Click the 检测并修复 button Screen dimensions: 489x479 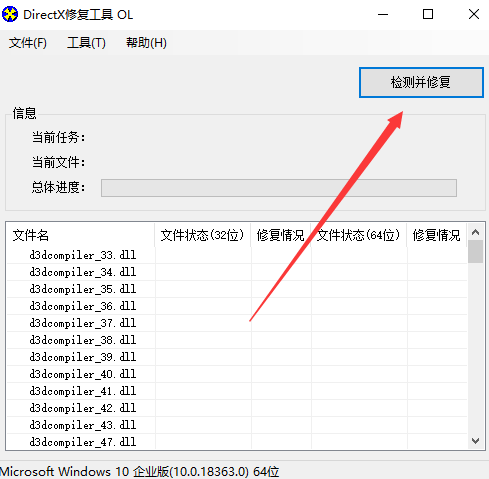tap(421, 82)
